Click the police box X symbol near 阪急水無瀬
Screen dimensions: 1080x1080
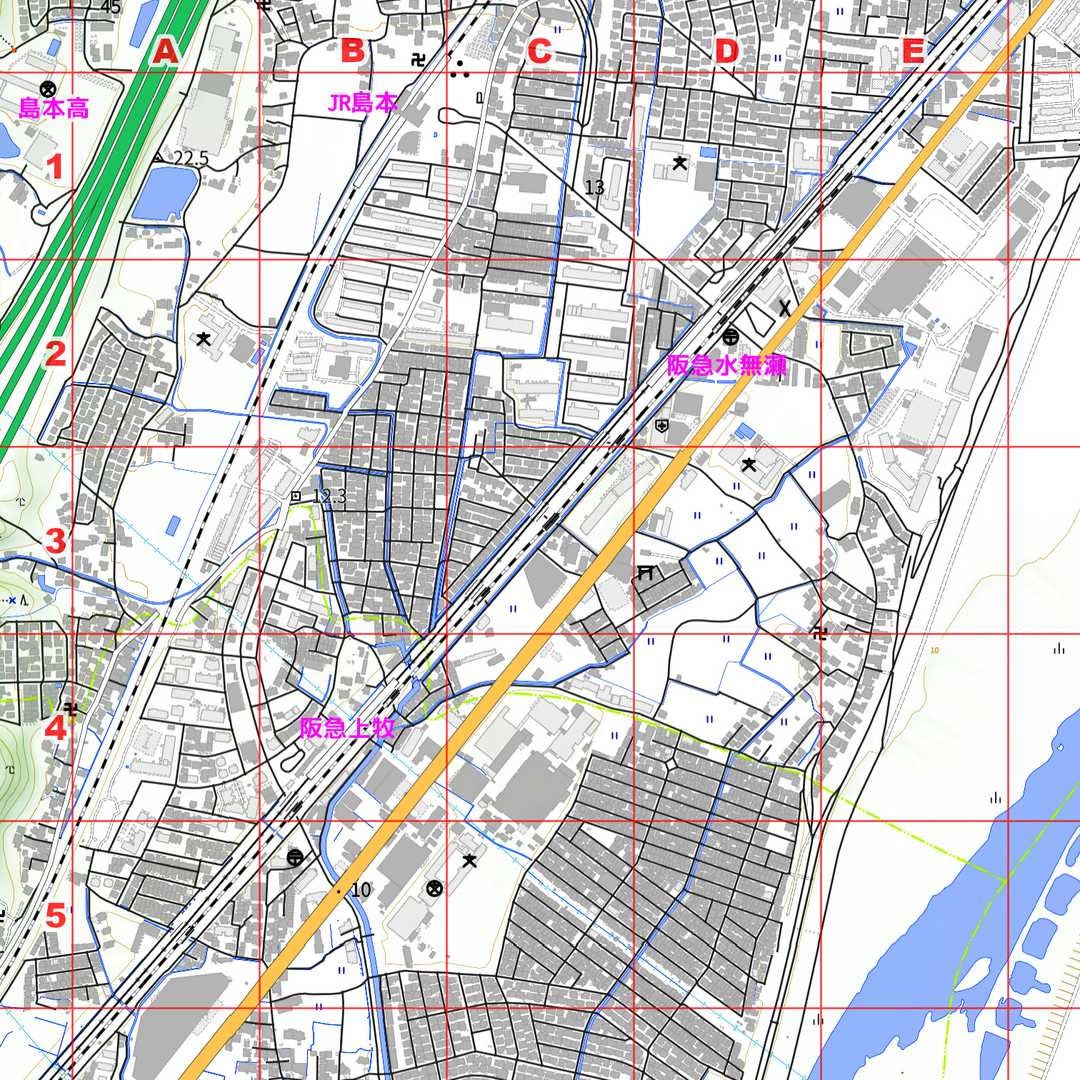tap(785, 308)
